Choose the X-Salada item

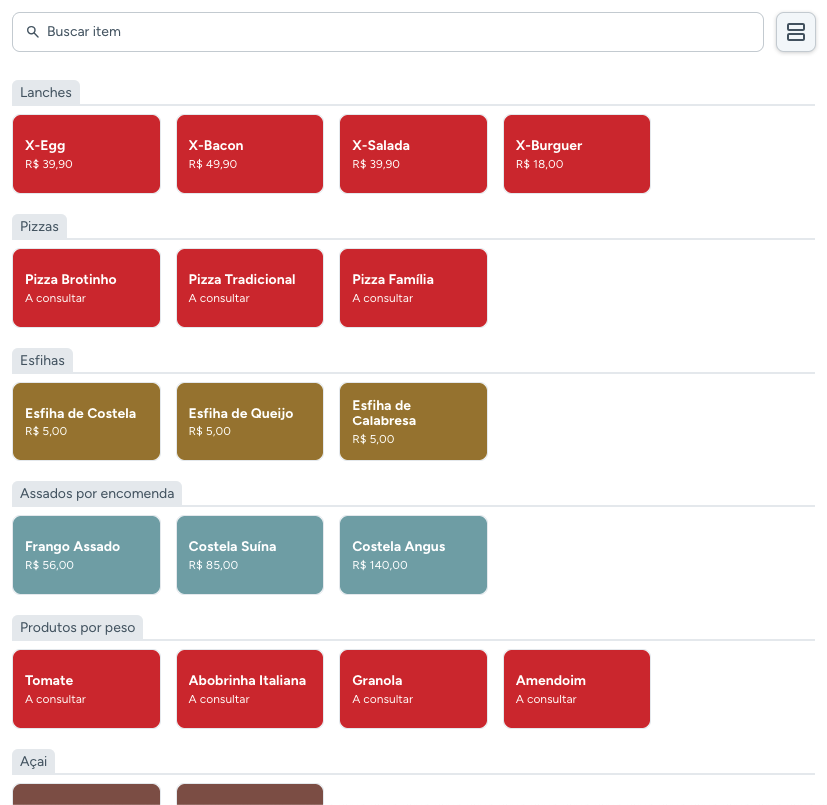(x=413, y=154)
